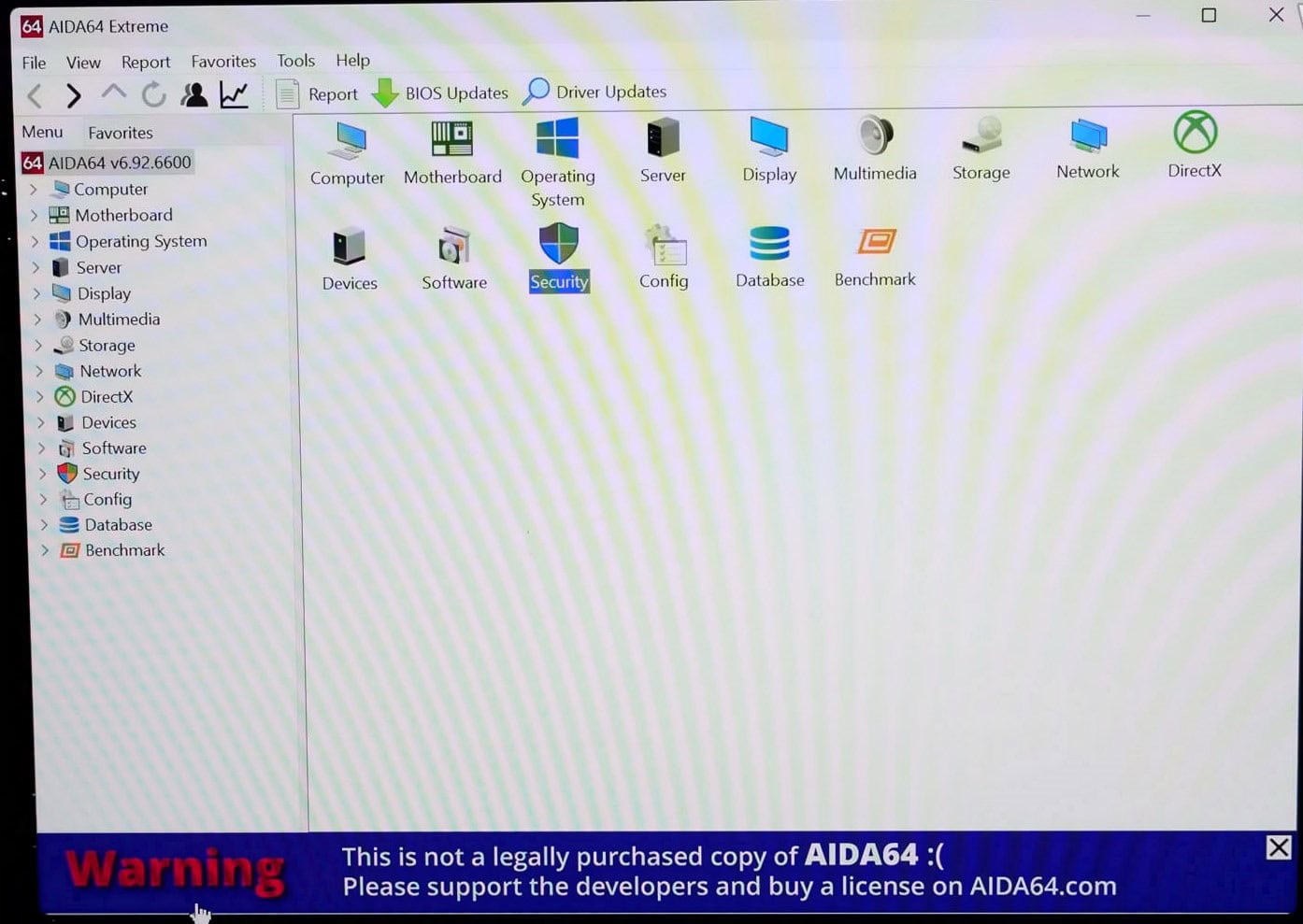The height and width of the screenshot is (924, 1303).
Task: Select Security in the sidebar tree
Action: tap(110, 474)
